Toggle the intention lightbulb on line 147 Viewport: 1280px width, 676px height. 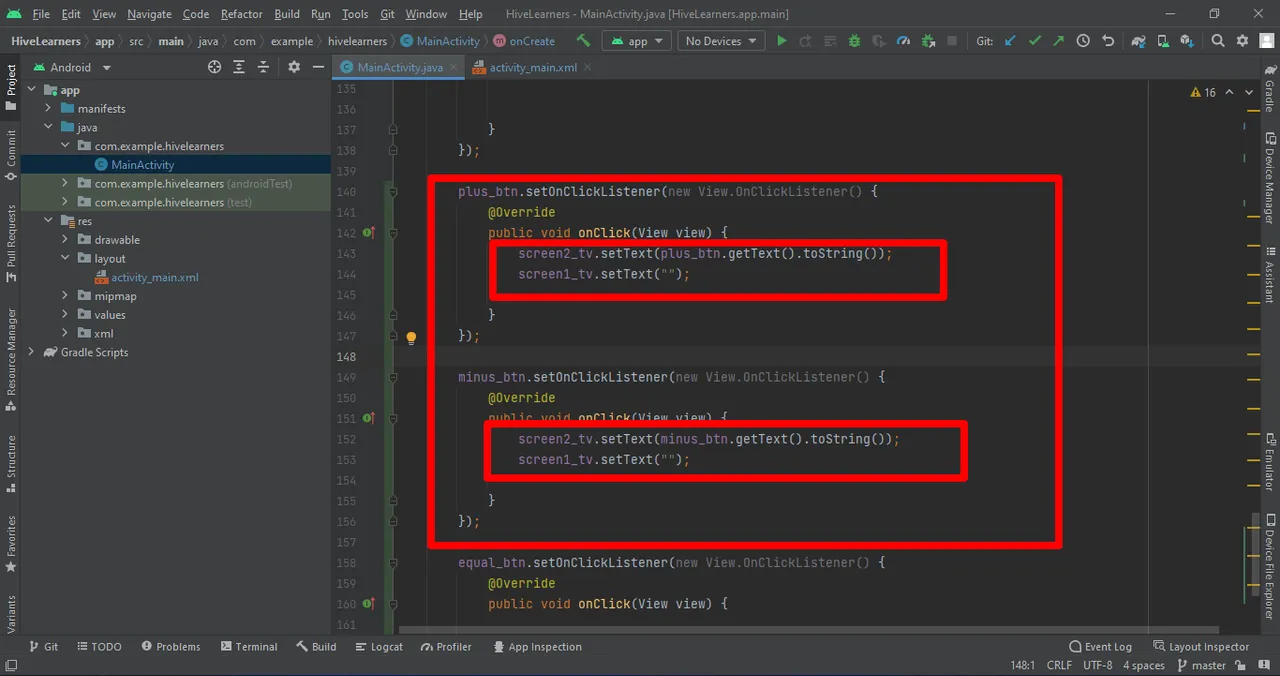coord(411,337)
